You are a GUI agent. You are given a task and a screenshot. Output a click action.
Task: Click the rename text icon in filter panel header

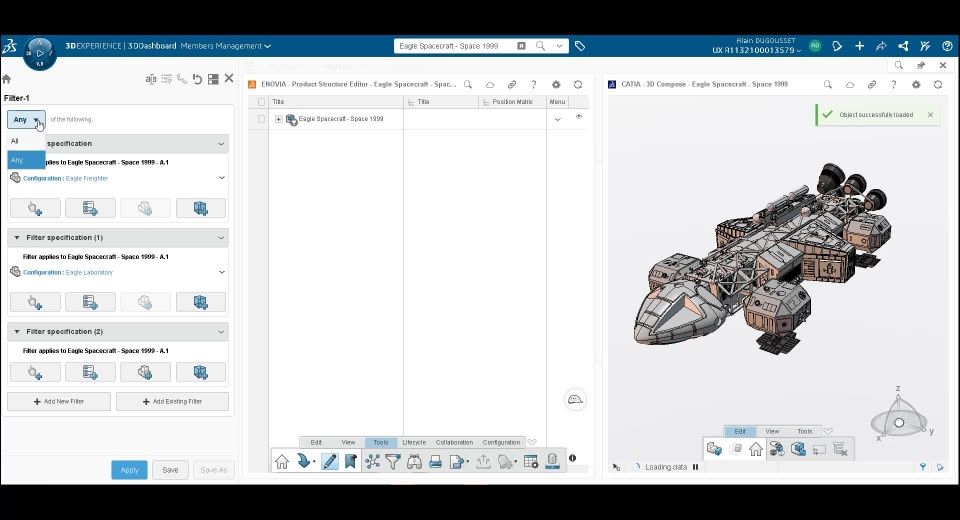(x=151, y=79)
